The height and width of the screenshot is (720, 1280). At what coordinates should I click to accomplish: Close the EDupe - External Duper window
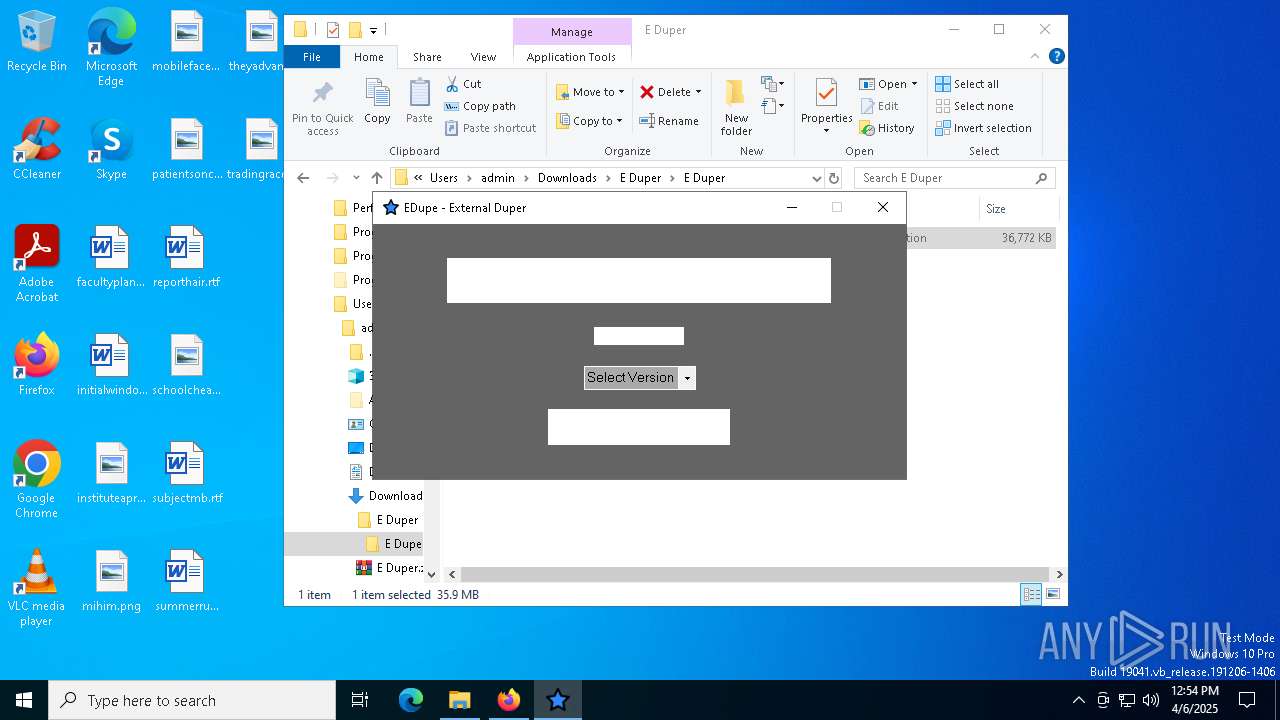click(x=882, y=208)
